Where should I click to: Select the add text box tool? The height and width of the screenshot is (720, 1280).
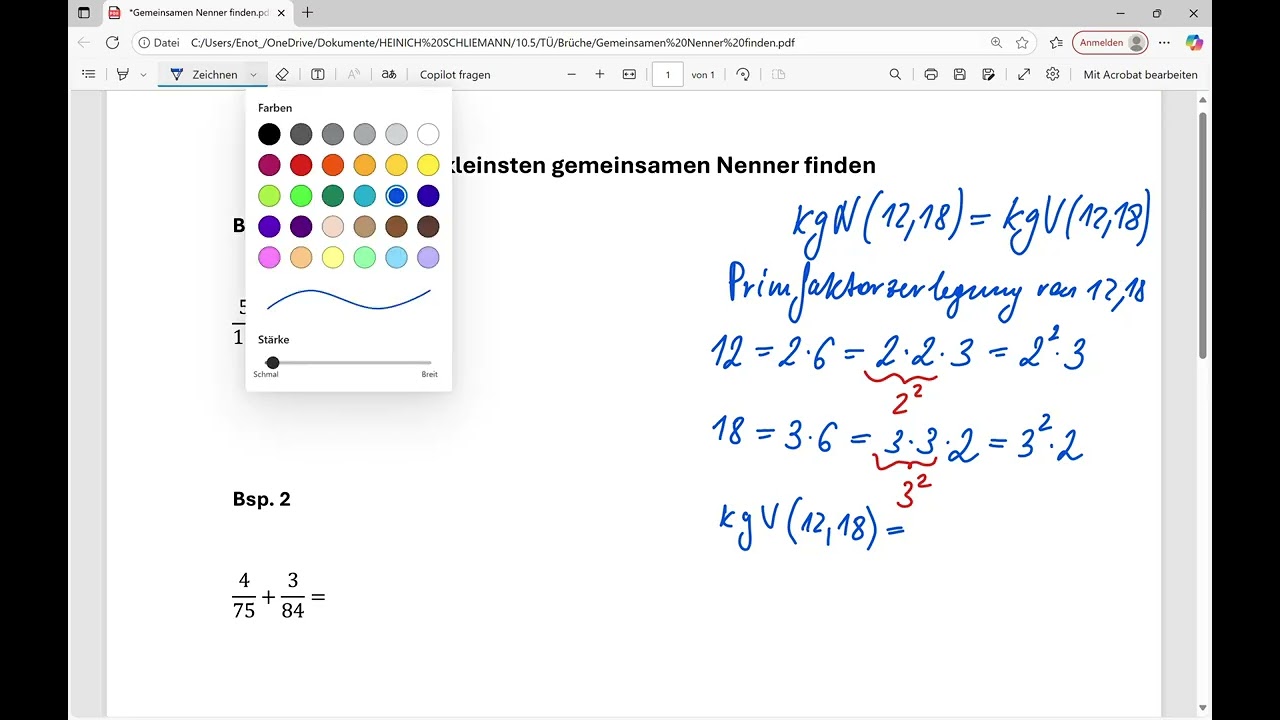(317, 74)
